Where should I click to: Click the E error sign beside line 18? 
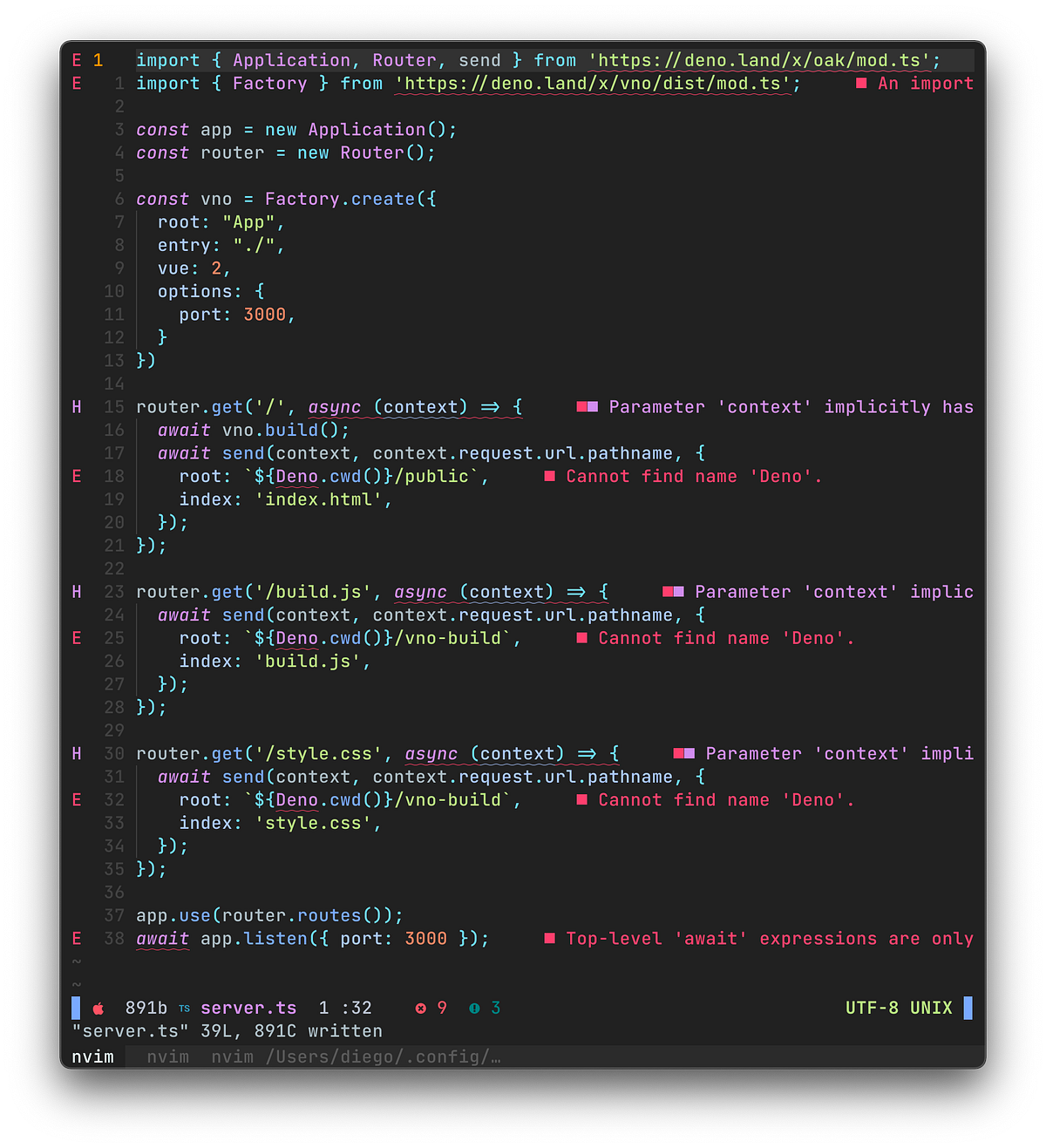pyautogui.click(x=76, y=476)
